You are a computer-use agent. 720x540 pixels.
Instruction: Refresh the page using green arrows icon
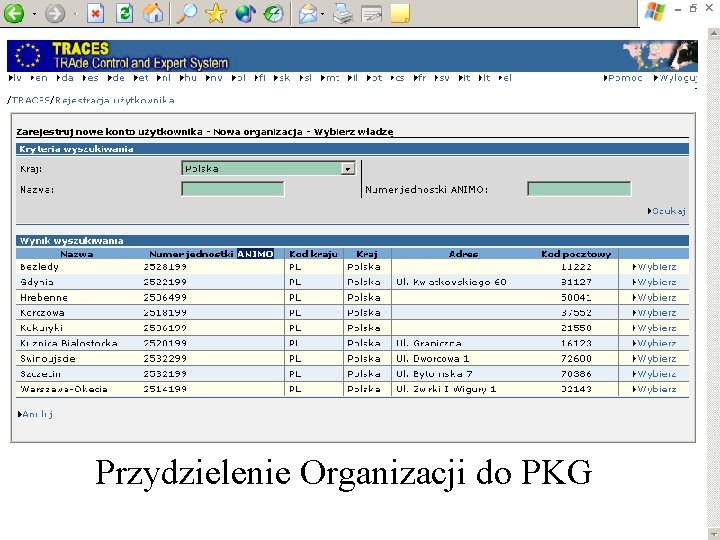click(124, 13)
